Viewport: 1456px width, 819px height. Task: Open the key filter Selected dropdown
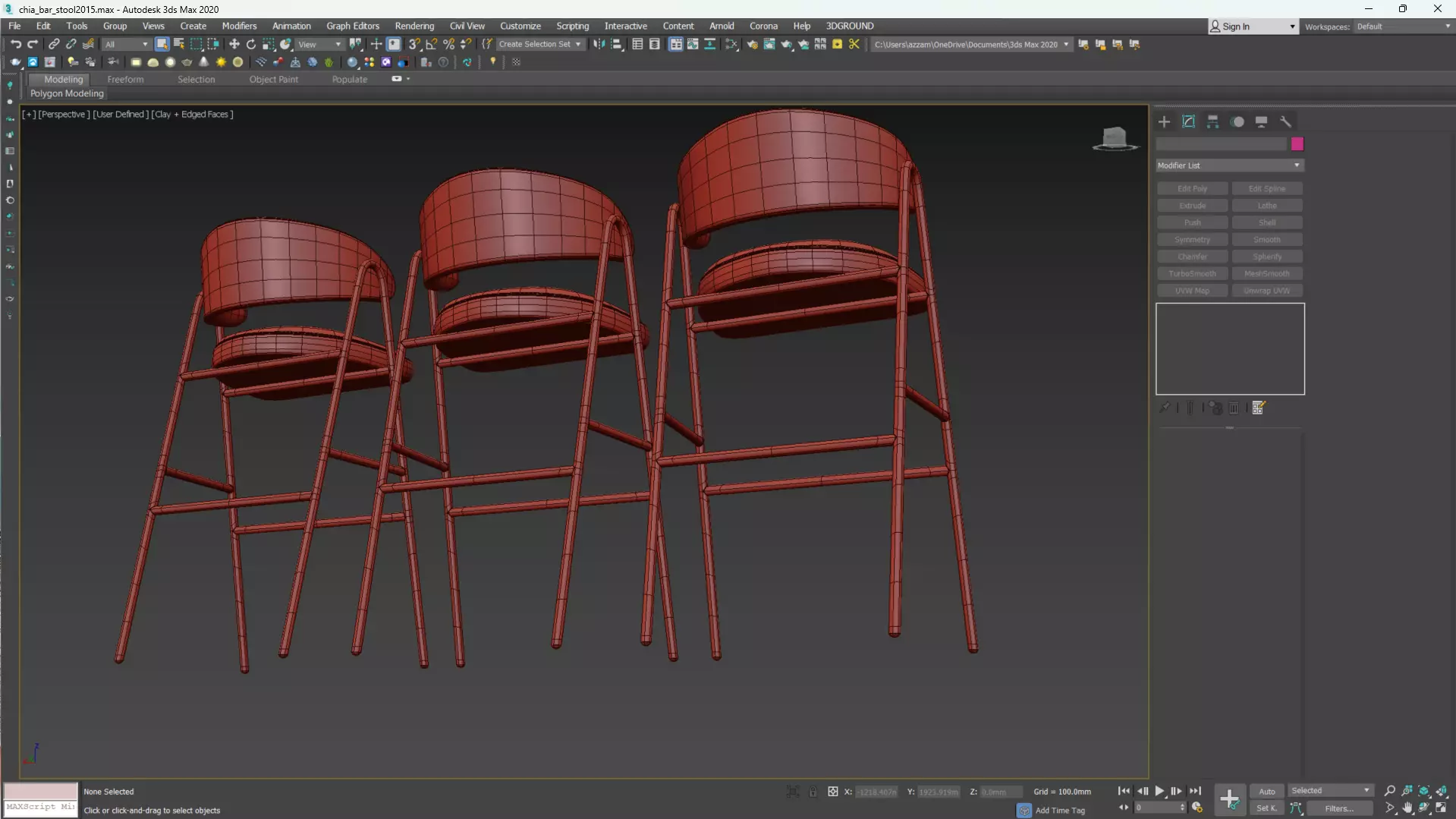pyautogui.click(x=1330, y=791)
